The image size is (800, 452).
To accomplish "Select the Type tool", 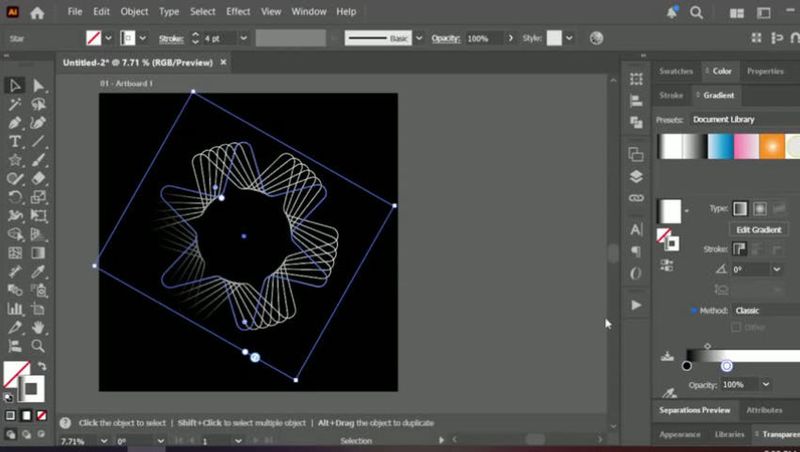I will tap(15, 141).
